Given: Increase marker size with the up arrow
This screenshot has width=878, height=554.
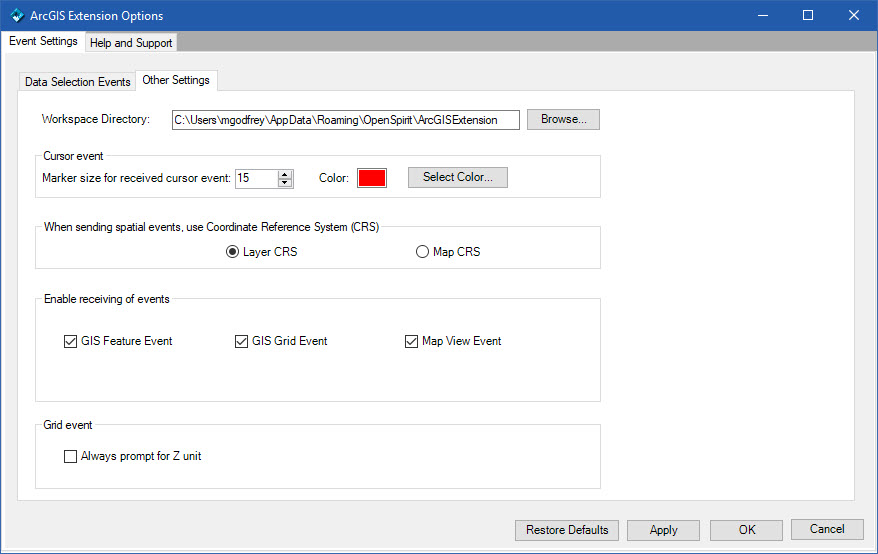Looking at the screenshot, I should [x=285, y=174].
